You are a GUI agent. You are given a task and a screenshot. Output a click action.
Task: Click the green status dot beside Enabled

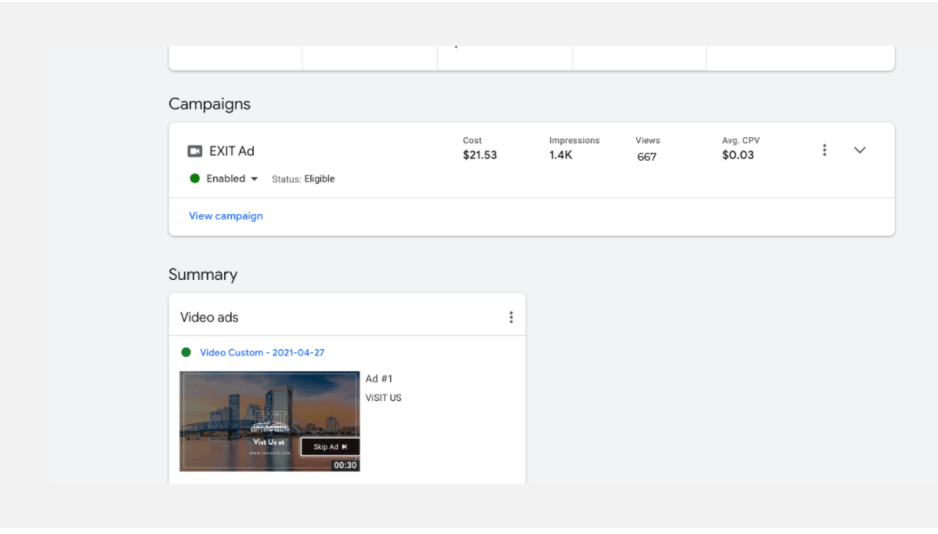[x=195, y=179]
